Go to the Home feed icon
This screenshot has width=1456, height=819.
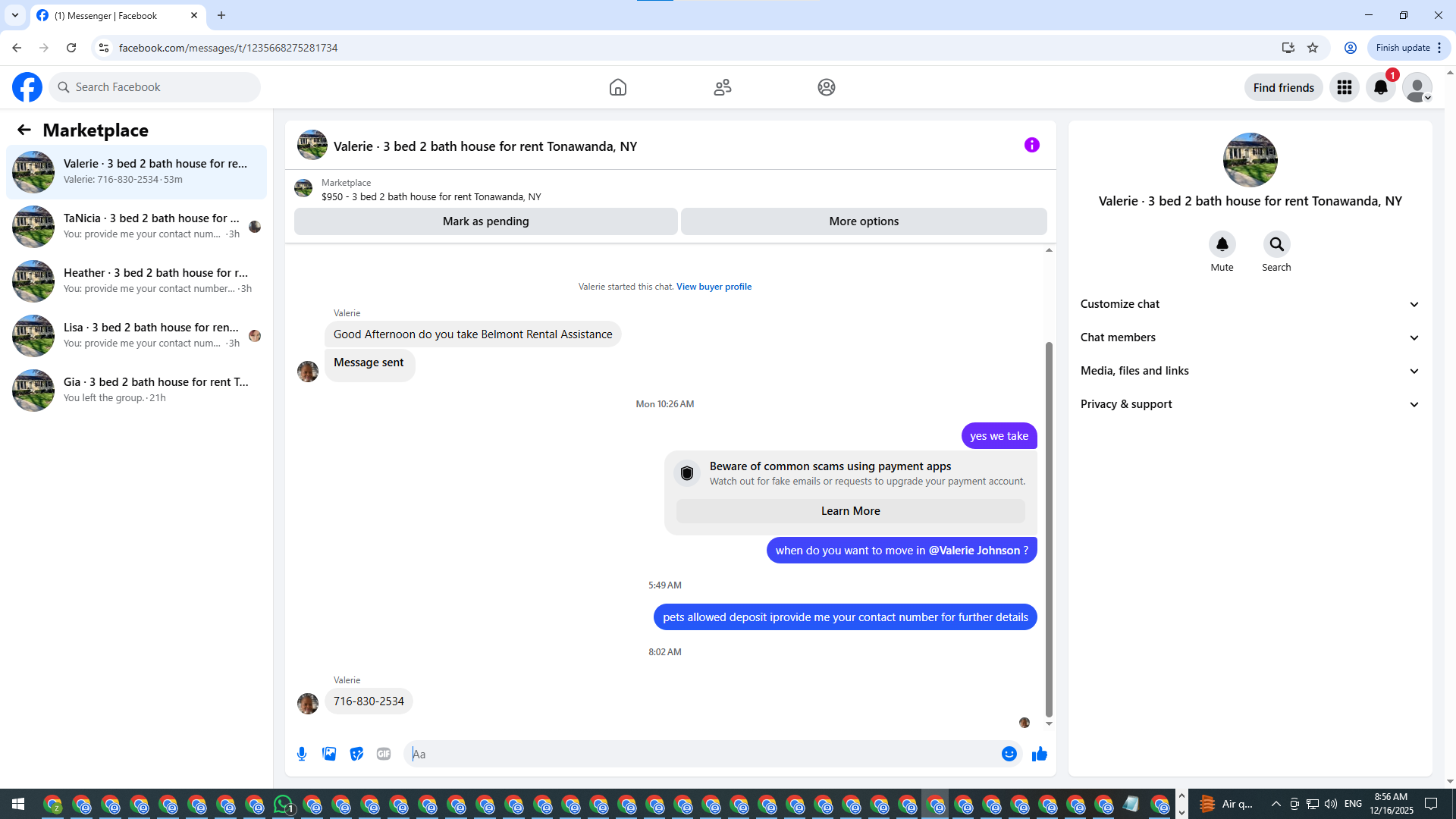pyautogui.click(x=618, y=87)
